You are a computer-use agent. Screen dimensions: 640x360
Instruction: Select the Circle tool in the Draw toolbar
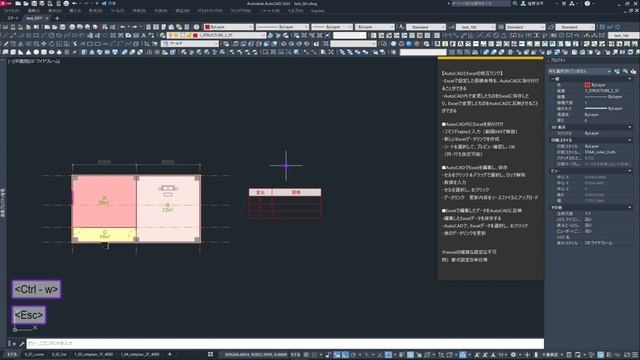tap(51, 36)
